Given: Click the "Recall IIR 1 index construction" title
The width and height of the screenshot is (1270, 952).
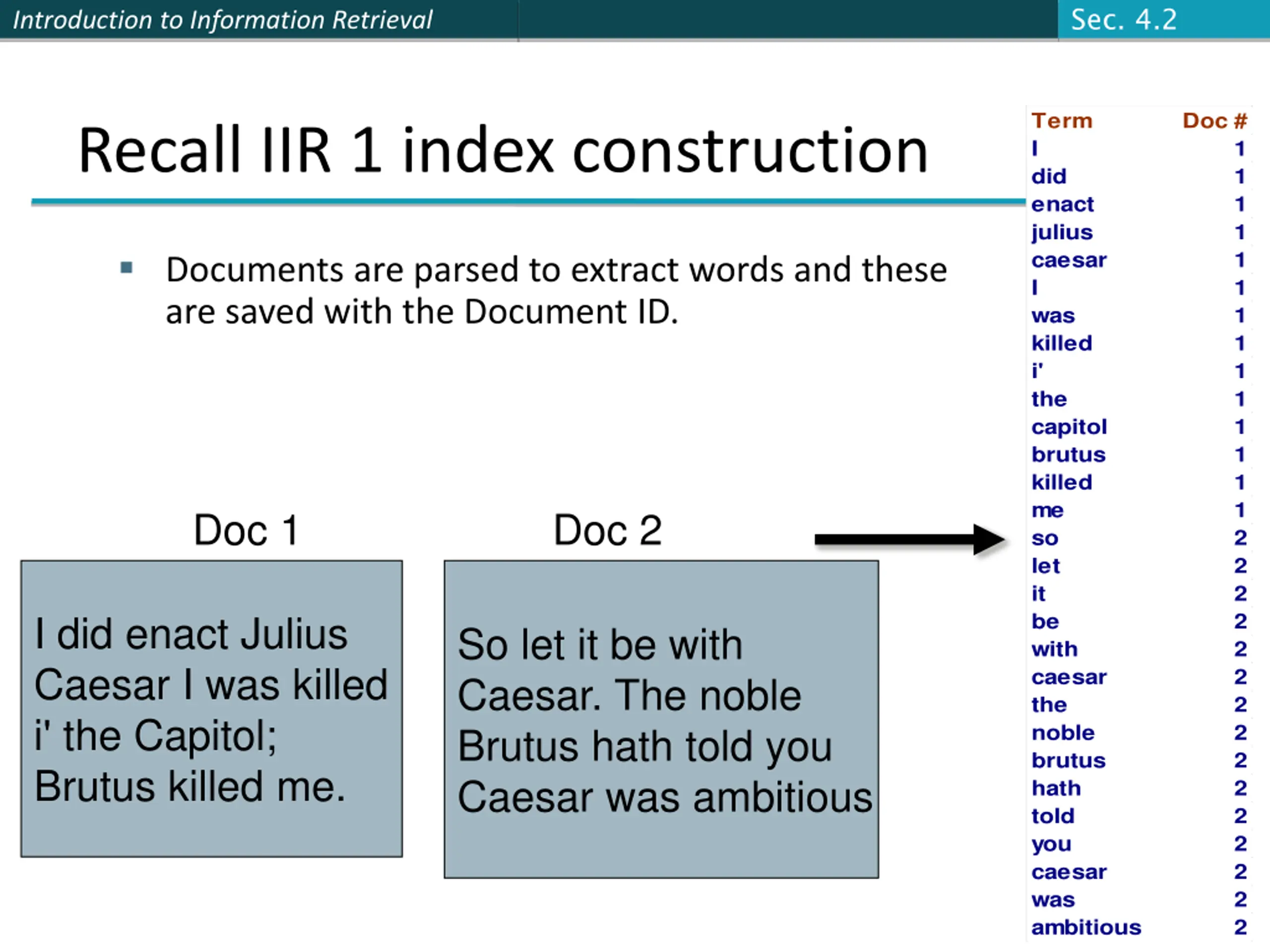Looking at the screenshot, I should click(503, 150).
